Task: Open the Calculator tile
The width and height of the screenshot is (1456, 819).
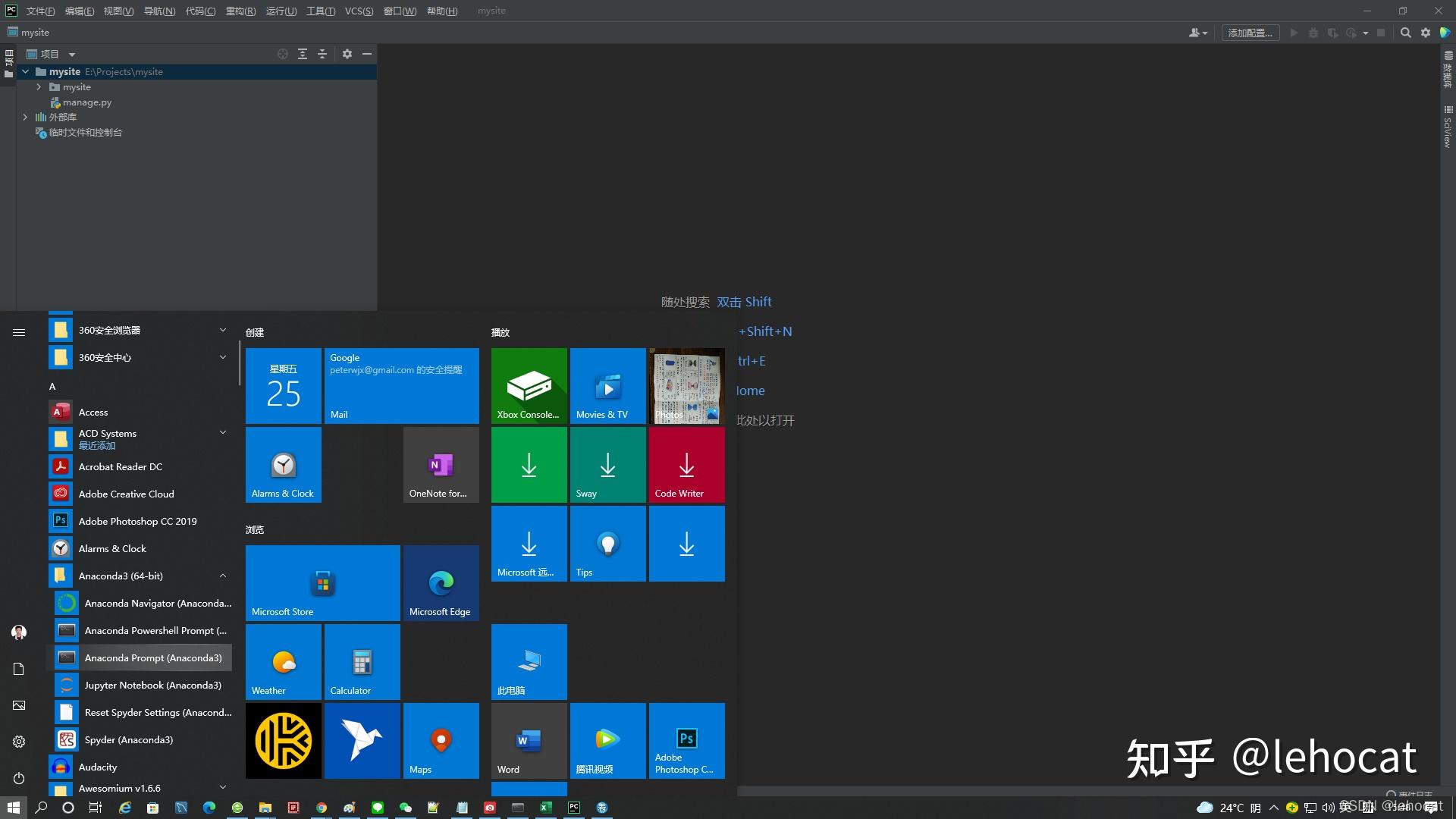Action: (362, 662)
